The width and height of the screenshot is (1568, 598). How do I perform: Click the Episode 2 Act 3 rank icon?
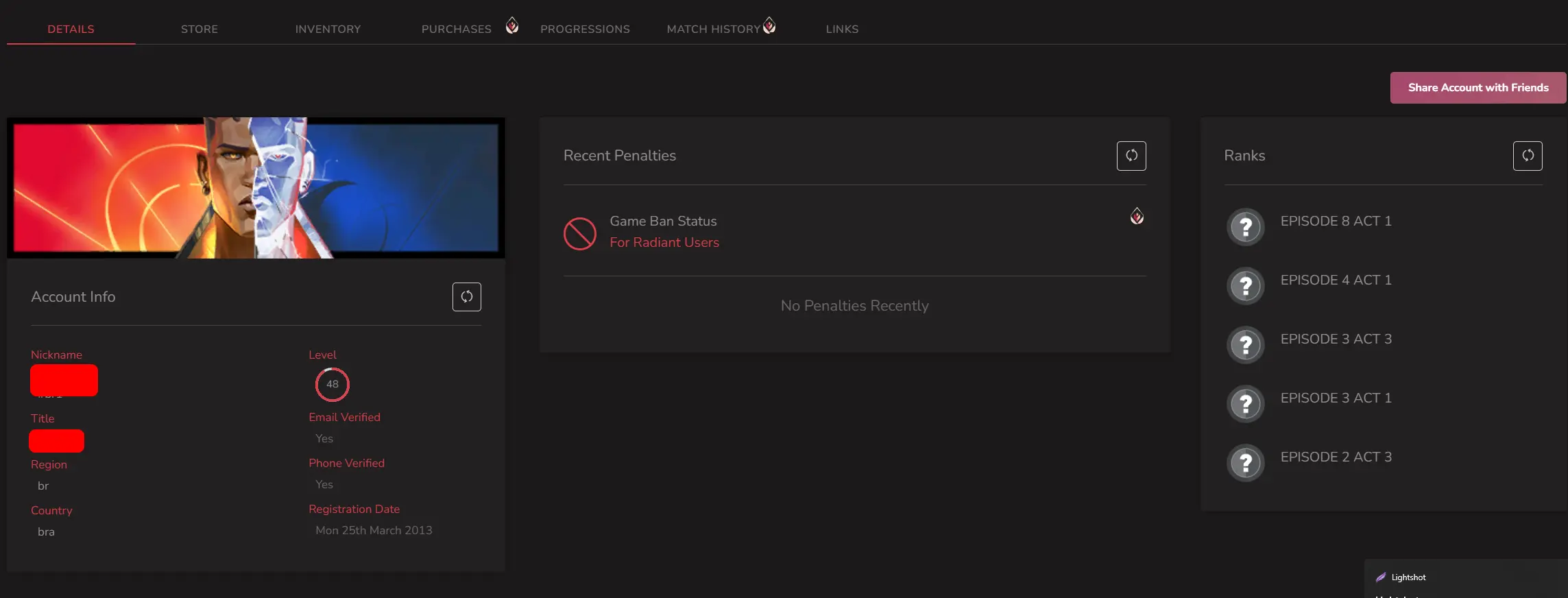[x=1245, y=463]
